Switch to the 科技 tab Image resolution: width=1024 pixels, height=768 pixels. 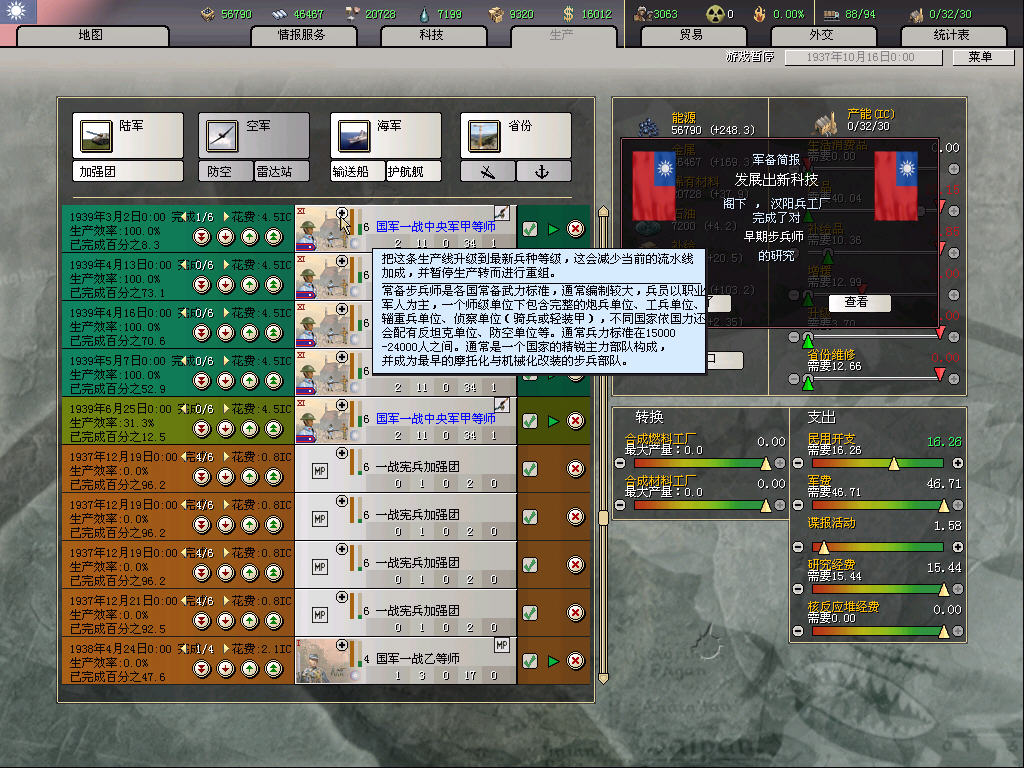click(x=433, y=35)
